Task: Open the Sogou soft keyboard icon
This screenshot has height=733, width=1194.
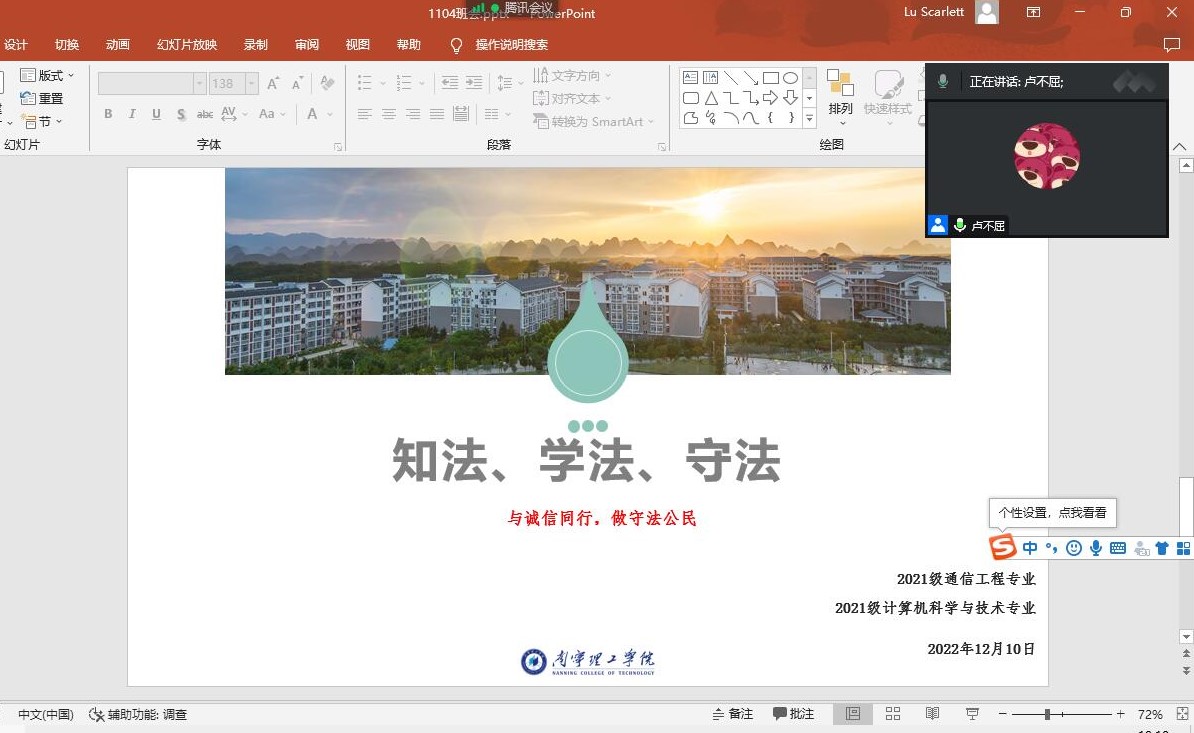Action: pyautogui.click(x=1118, y=548)
